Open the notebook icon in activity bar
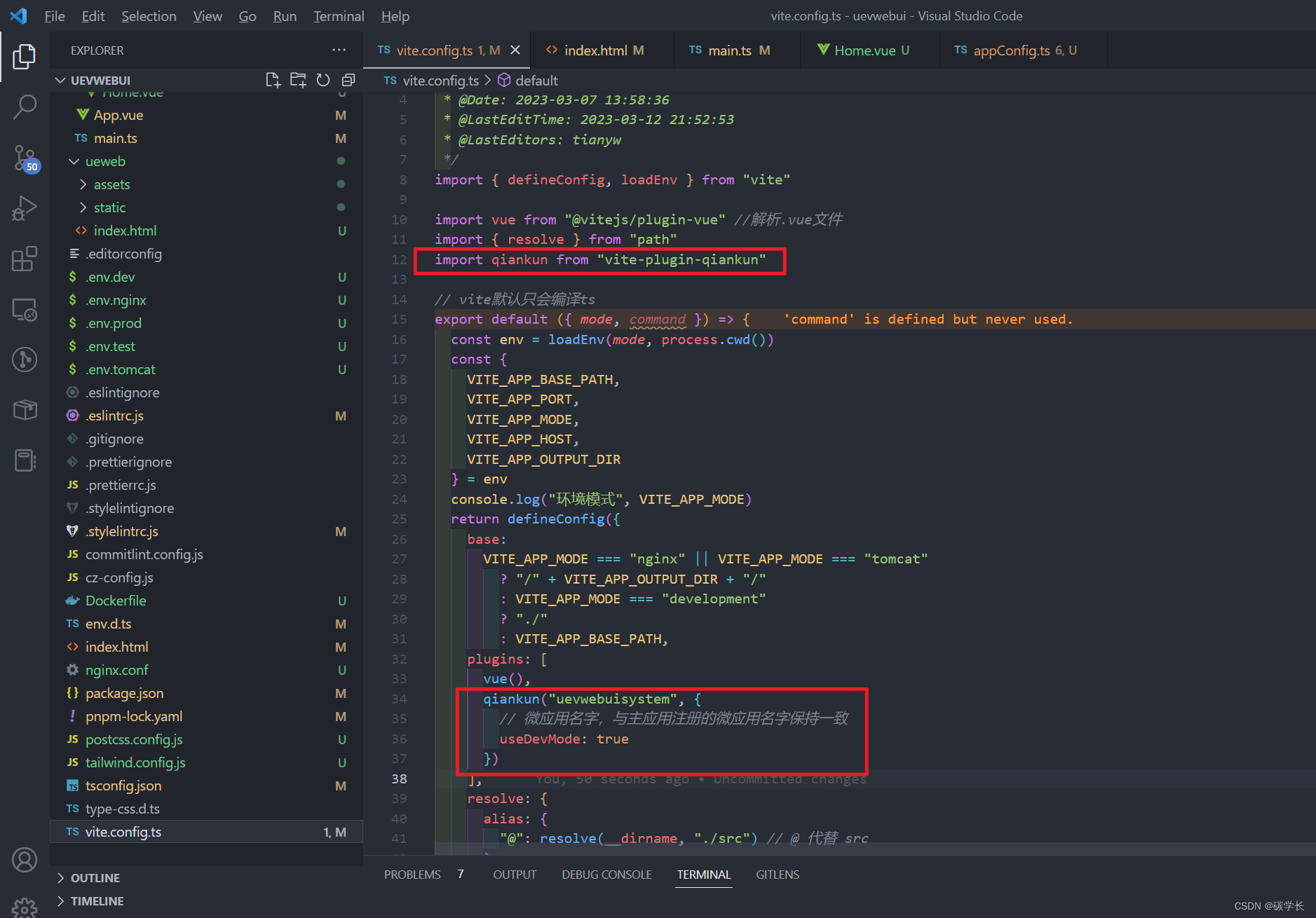Screen dimensions: 1316x918 [25, 460]
